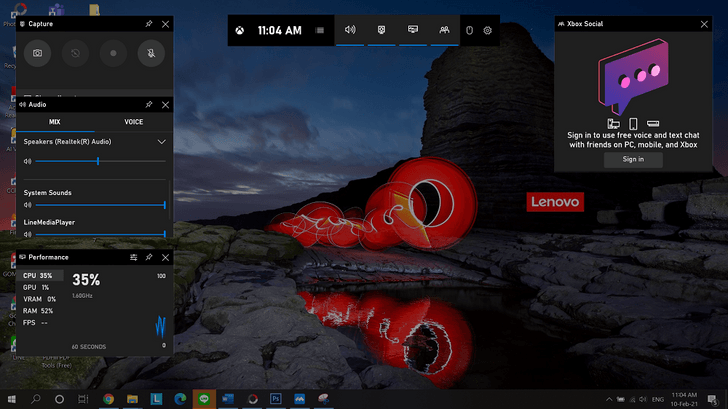Adjust the LineMediaPlayer volume slider

pyautogui.click(x=100, y=234)
